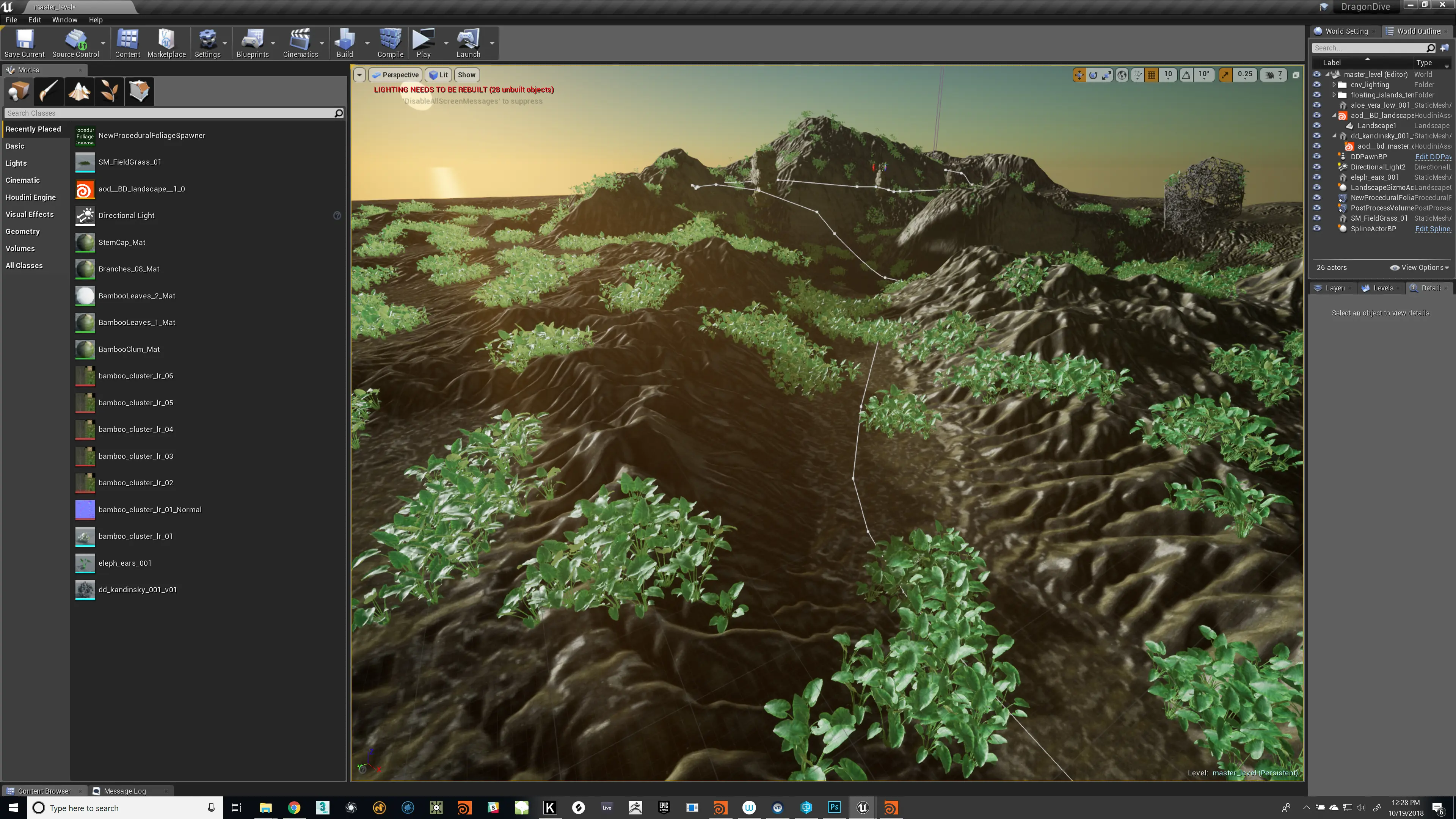Open the grid snap value 10 dropdown
This screenshot has width=1456, height=819.
click(1168, 75)
